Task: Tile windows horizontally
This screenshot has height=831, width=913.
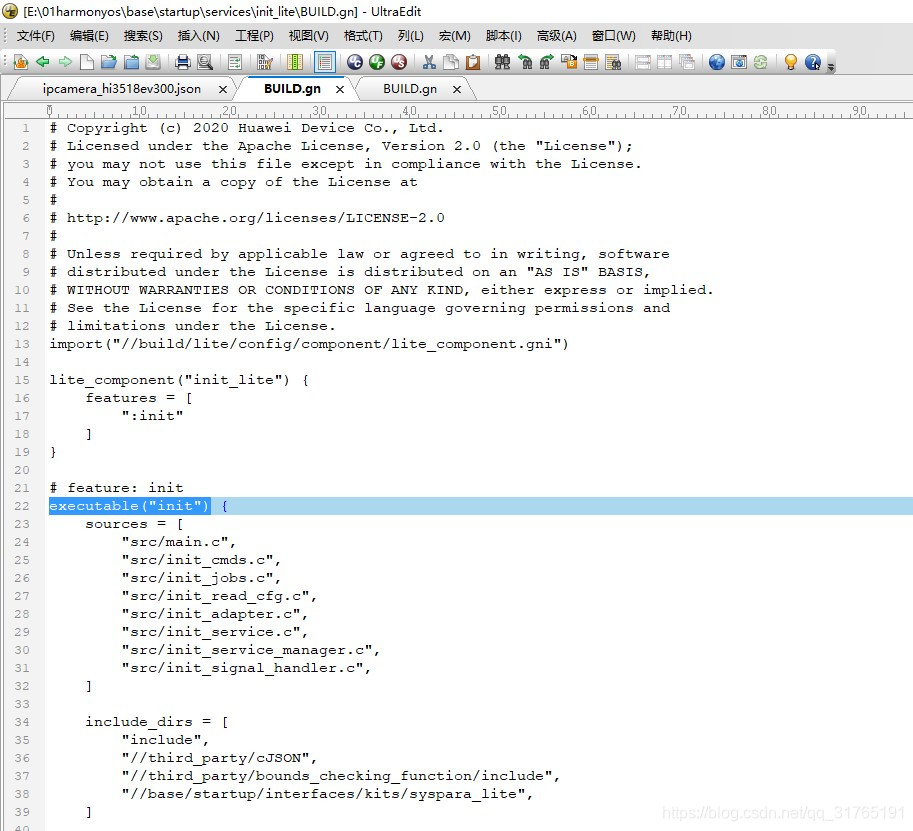Action: click(x=643, y=61)
